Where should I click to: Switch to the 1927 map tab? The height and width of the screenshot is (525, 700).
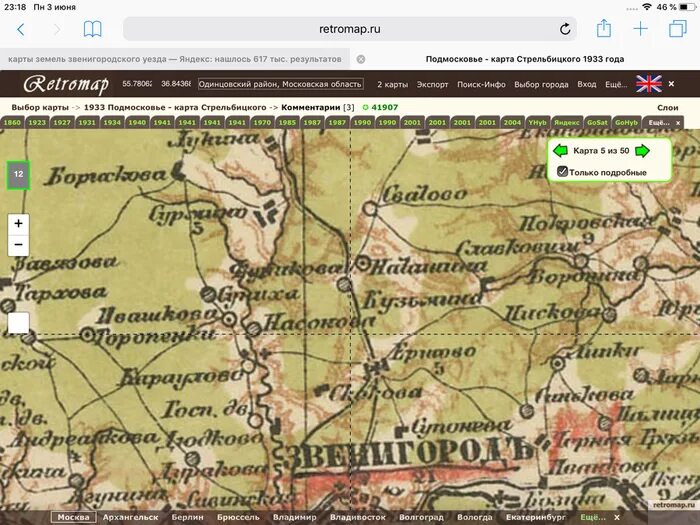coord(62,123)
